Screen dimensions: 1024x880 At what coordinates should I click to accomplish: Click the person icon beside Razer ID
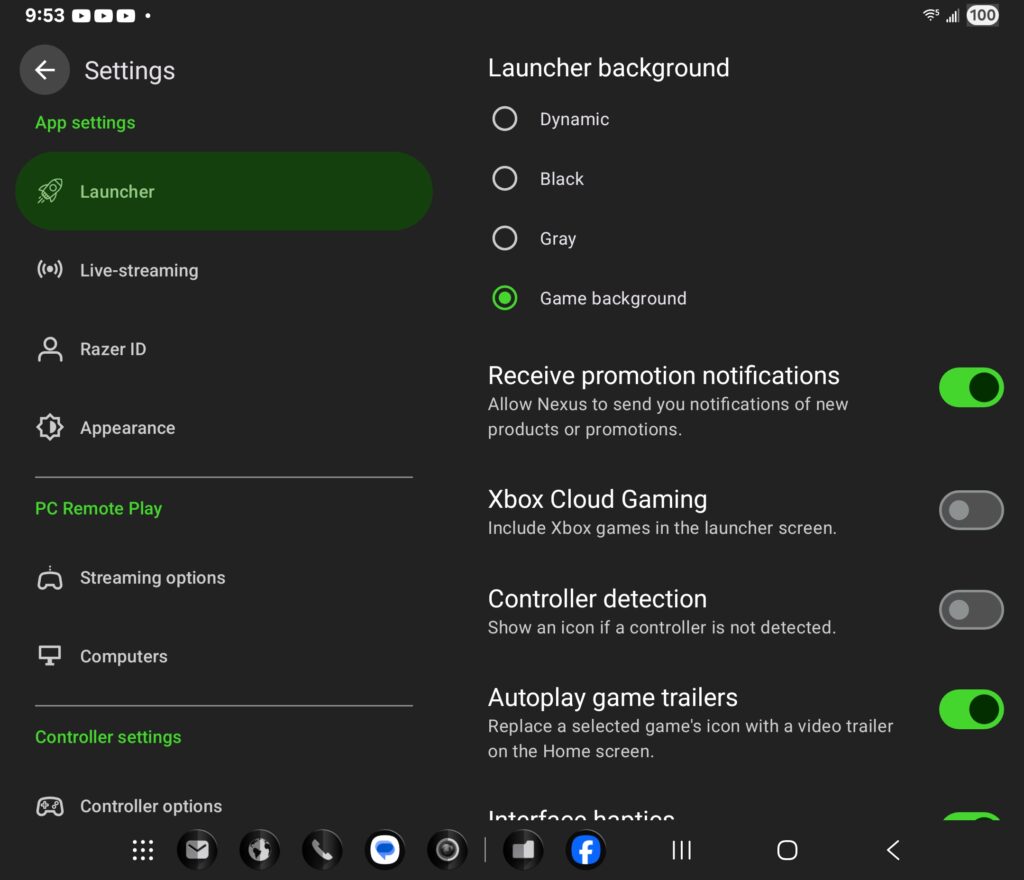pyautogui.click(x=50, y=349)
